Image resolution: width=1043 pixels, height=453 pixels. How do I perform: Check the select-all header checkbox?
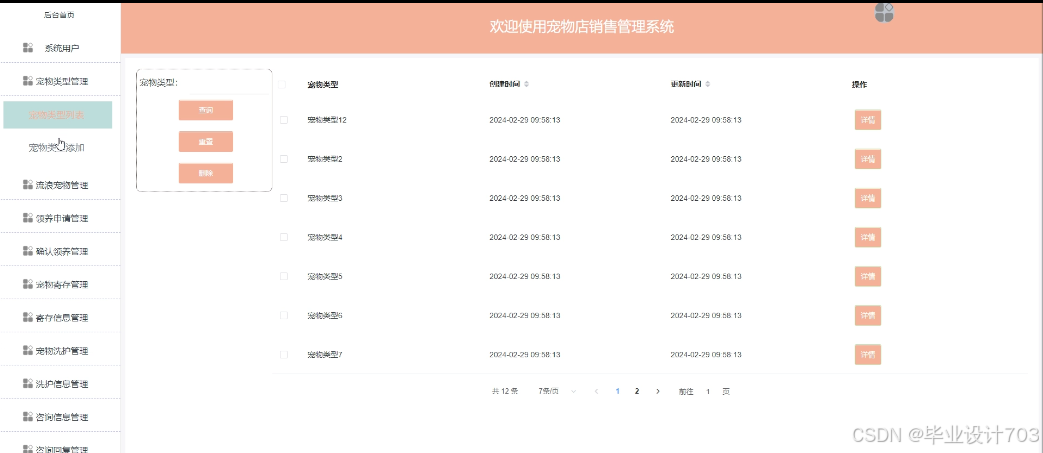[282, 84]
